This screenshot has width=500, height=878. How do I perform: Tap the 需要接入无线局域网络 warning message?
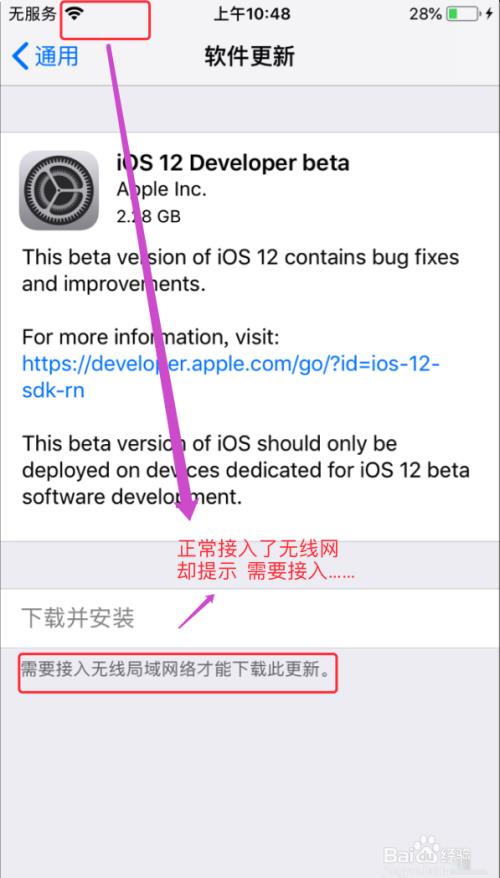175,670
